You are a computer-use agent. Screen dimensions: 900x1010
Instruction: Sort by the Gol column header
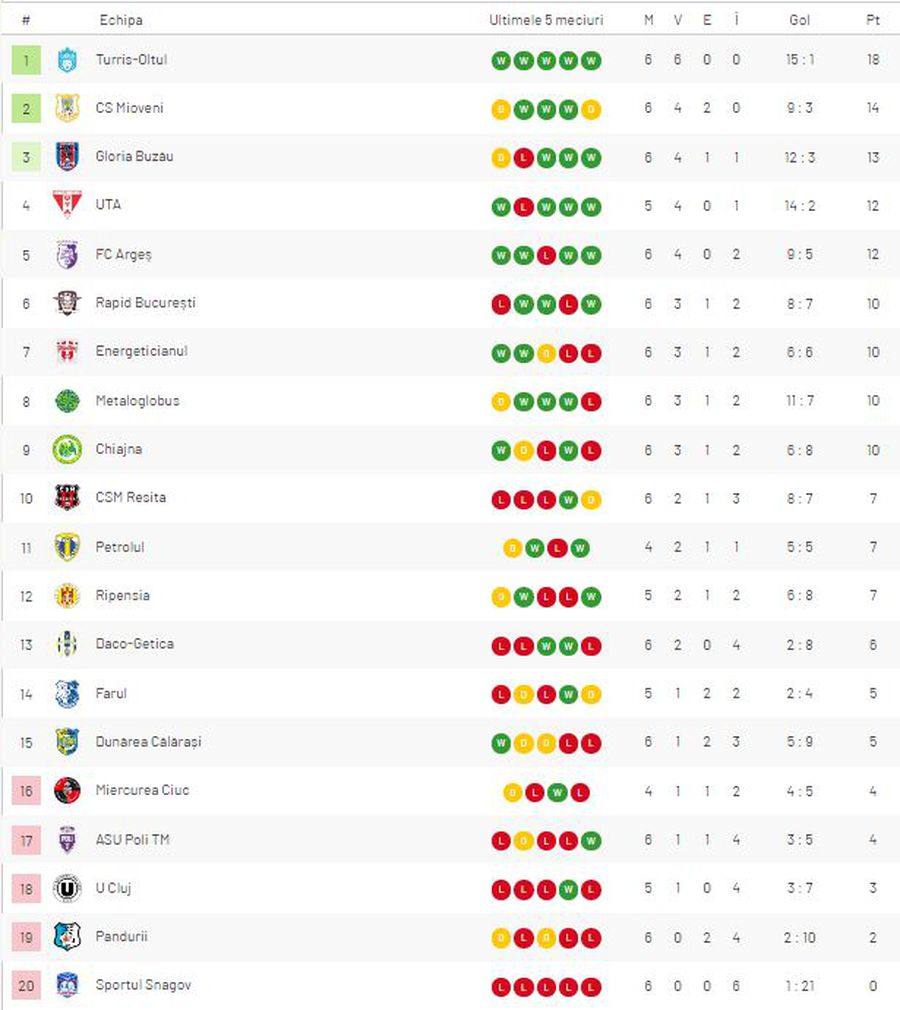pyautogui.click(x=799, y=20)
